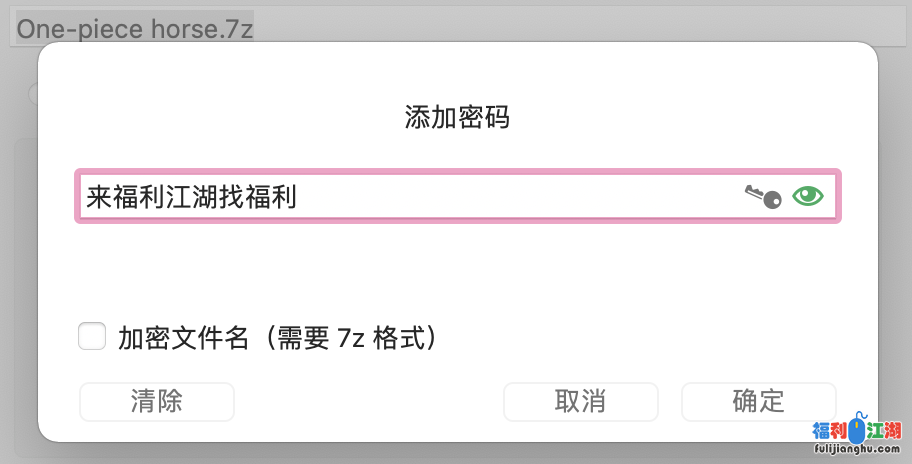This screenshot has height=464, width=912.
Task: Toggle password visibility with the green eye
Action: tap(807, 197)
